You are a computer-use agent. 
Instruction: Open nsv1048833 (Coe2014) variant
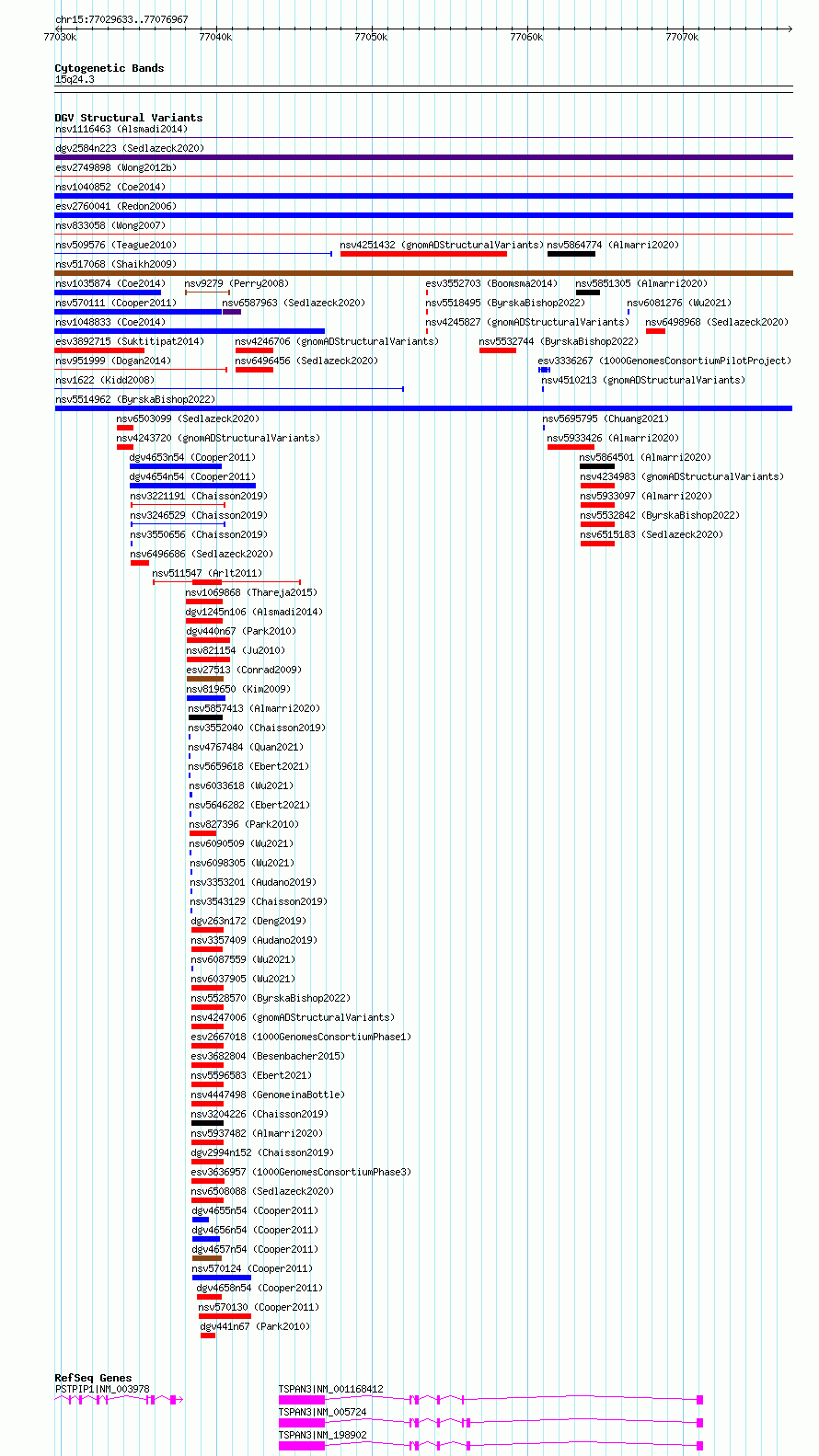tap(110, 322)
